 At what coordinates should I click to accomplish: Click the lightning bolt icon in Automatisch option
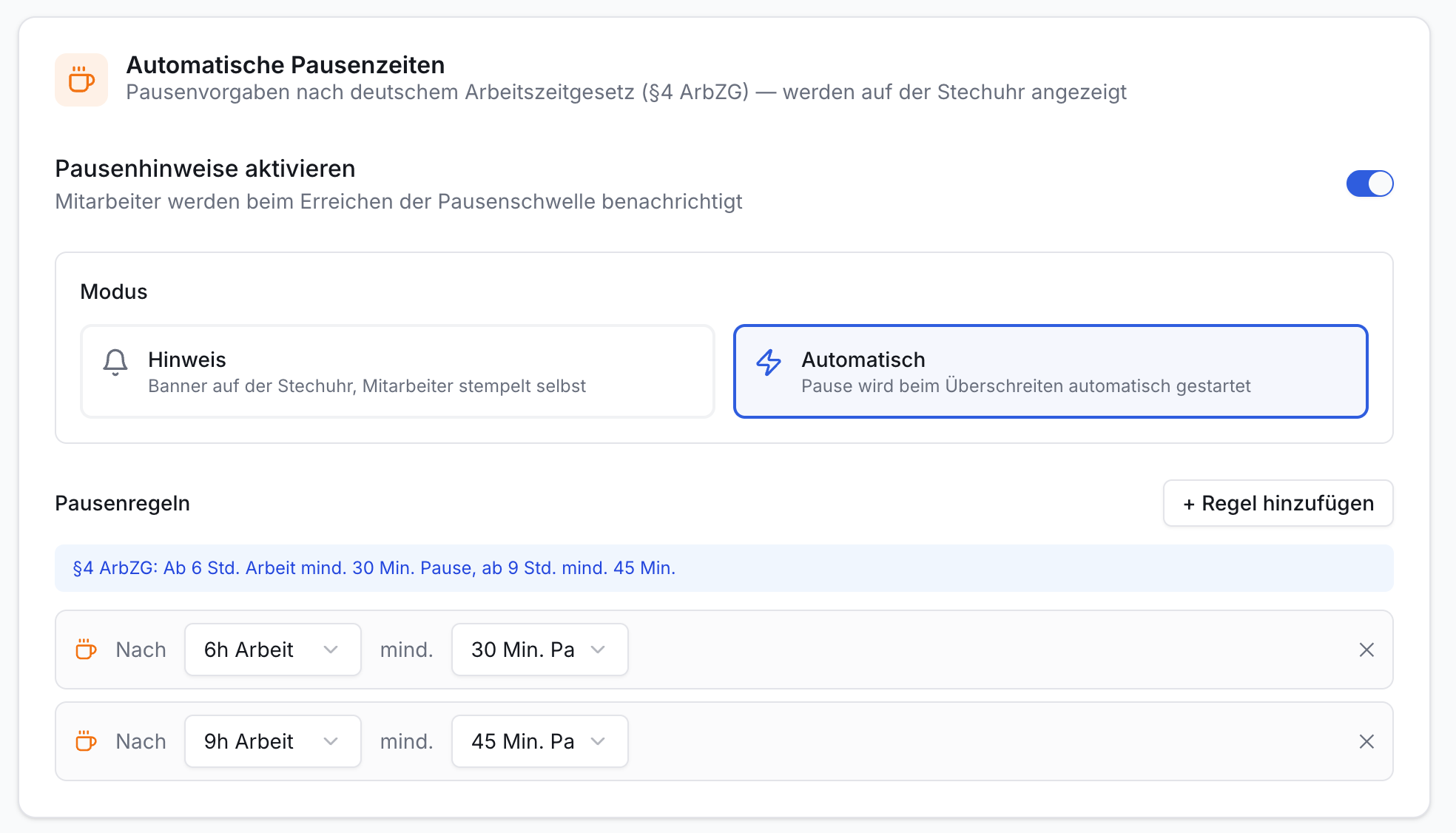[x=769, y=362]
